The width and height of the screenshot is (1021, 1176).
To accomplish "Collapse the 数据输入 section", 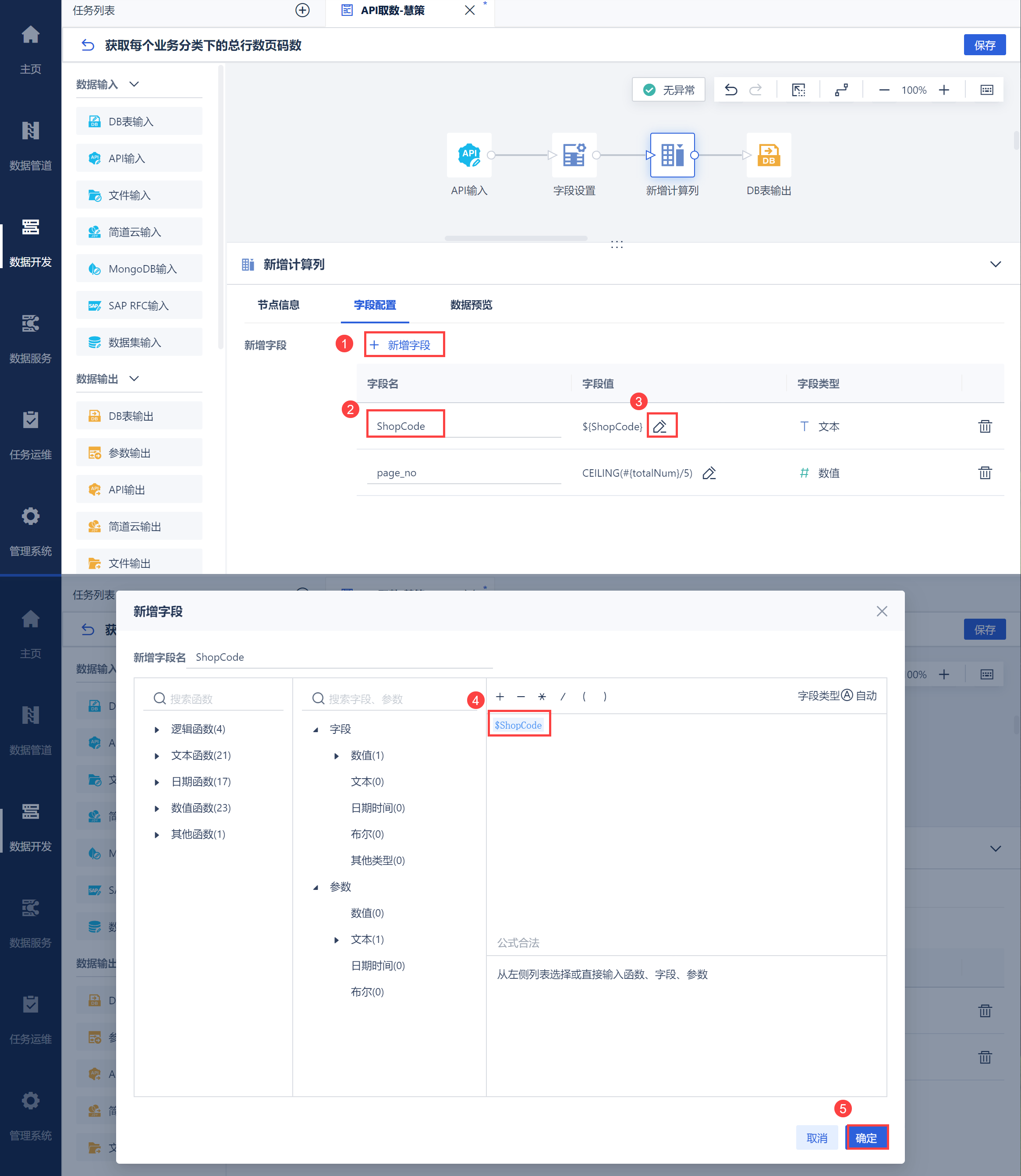I will coord(134,84).
